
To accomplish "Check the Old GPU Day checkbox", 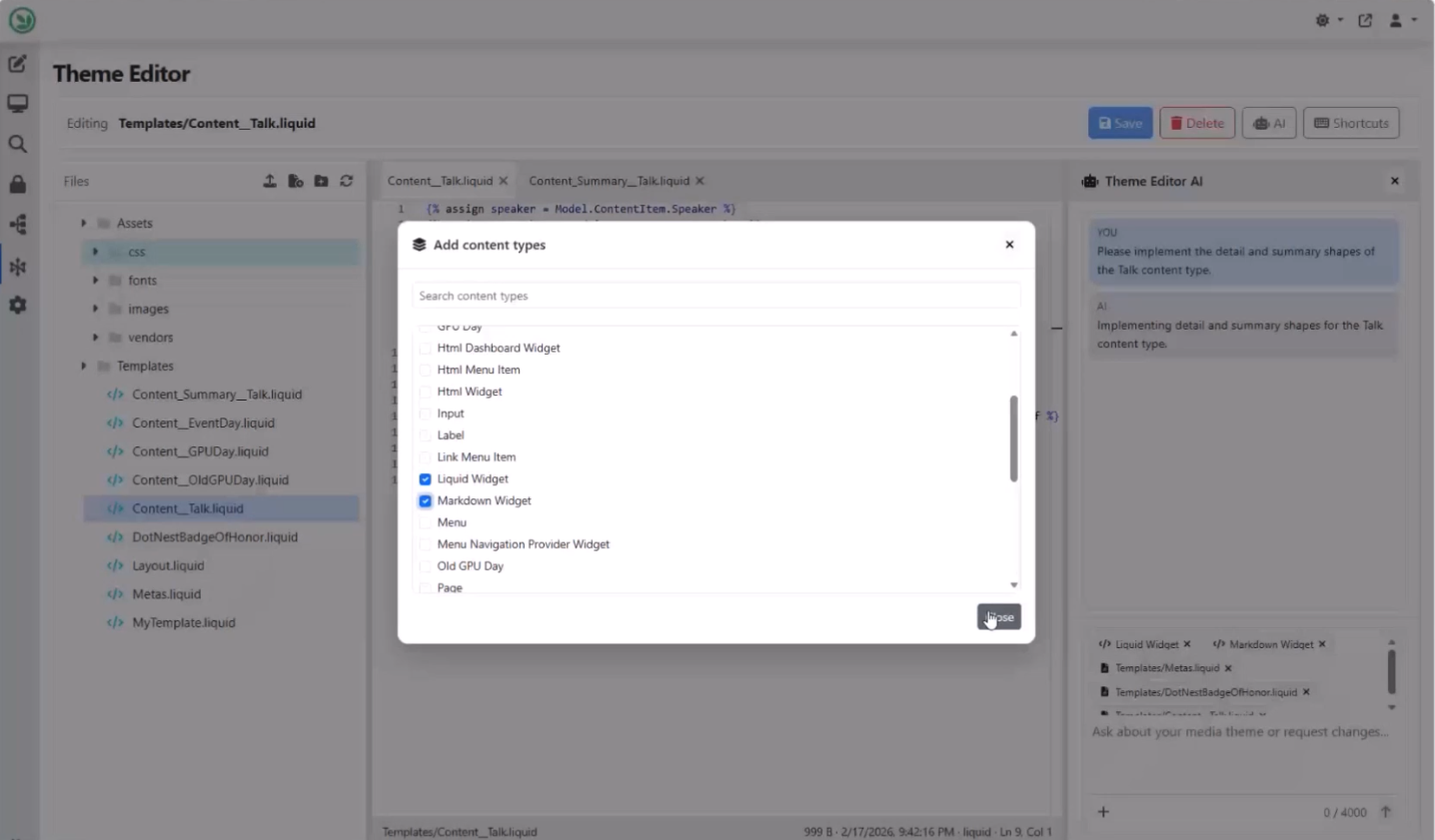I will (426, 566).
